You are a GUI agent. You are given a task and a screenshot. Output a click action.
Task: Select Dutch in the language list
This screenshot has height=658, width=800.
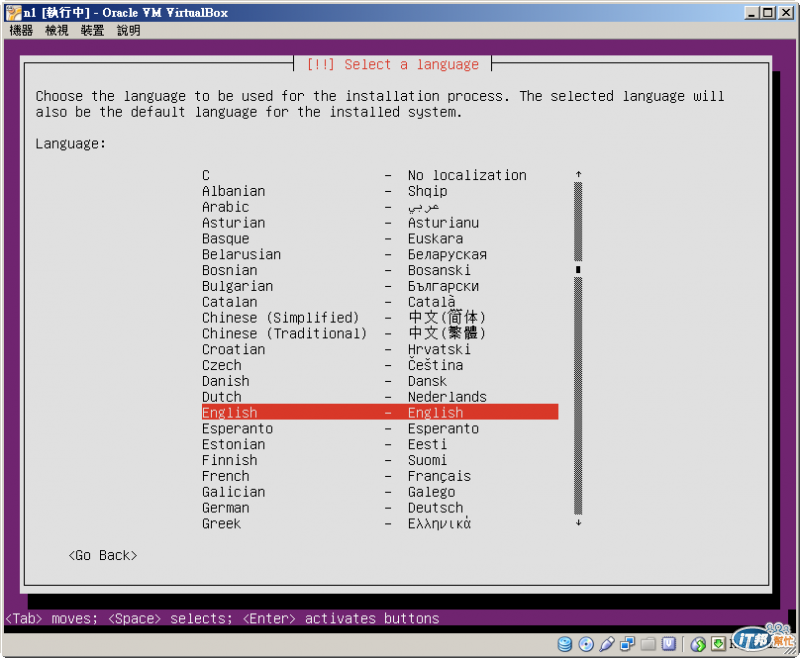pyautogui.click(x=380, y=396)
